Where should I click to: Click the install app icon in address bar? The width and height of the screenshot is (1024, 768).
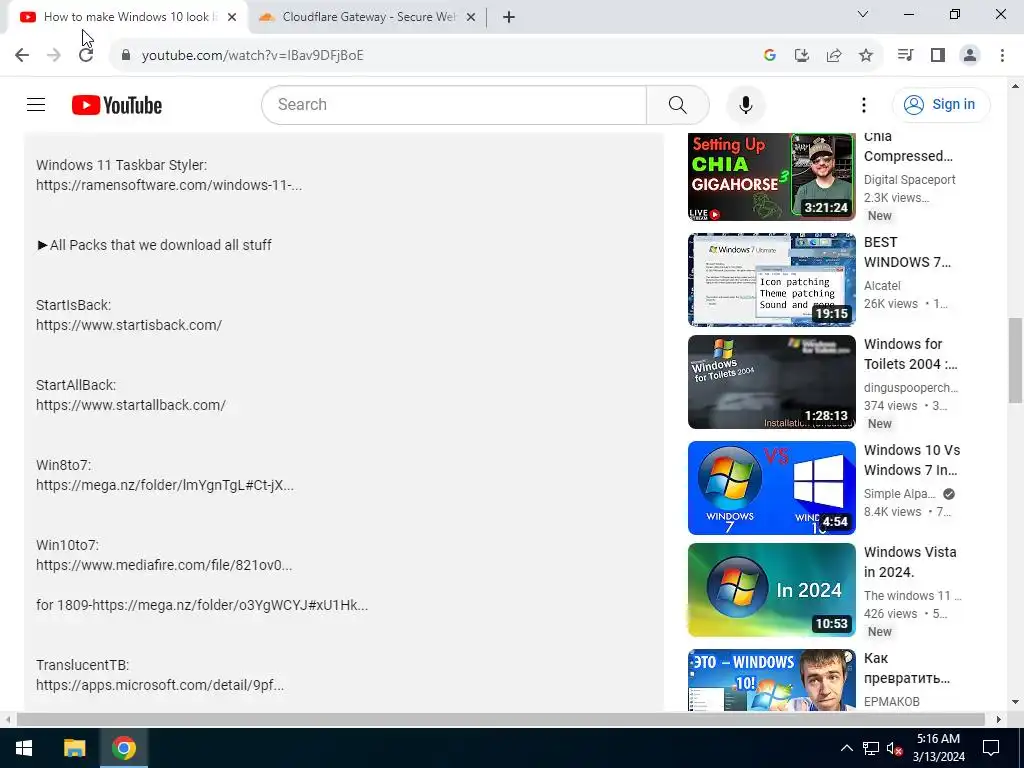point(801,56)
